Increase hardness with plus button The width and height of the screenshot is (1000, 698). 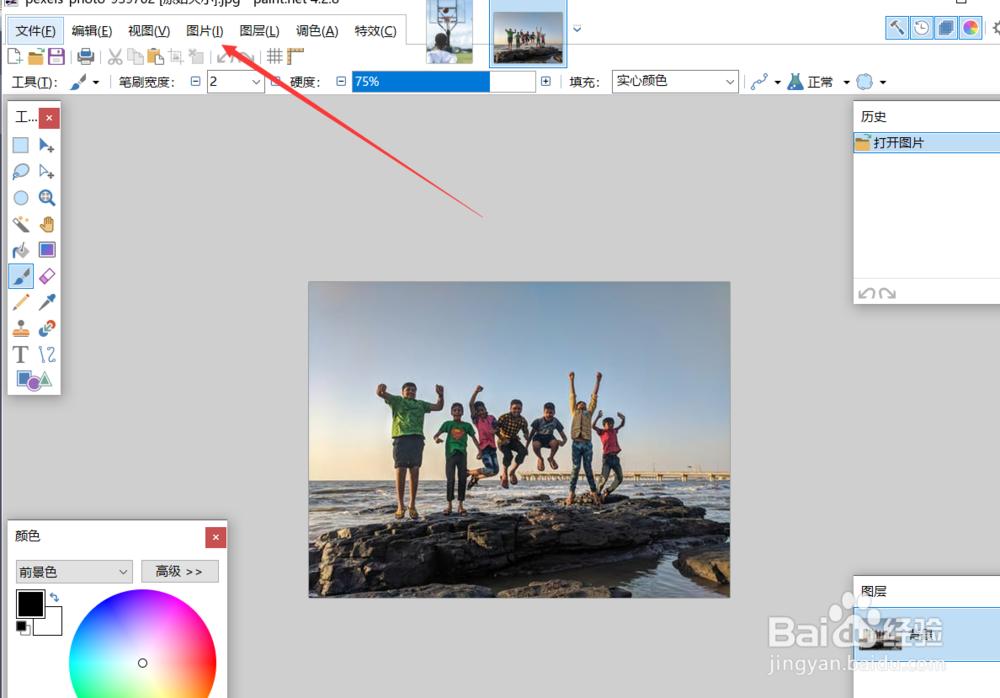click(546, 81)
